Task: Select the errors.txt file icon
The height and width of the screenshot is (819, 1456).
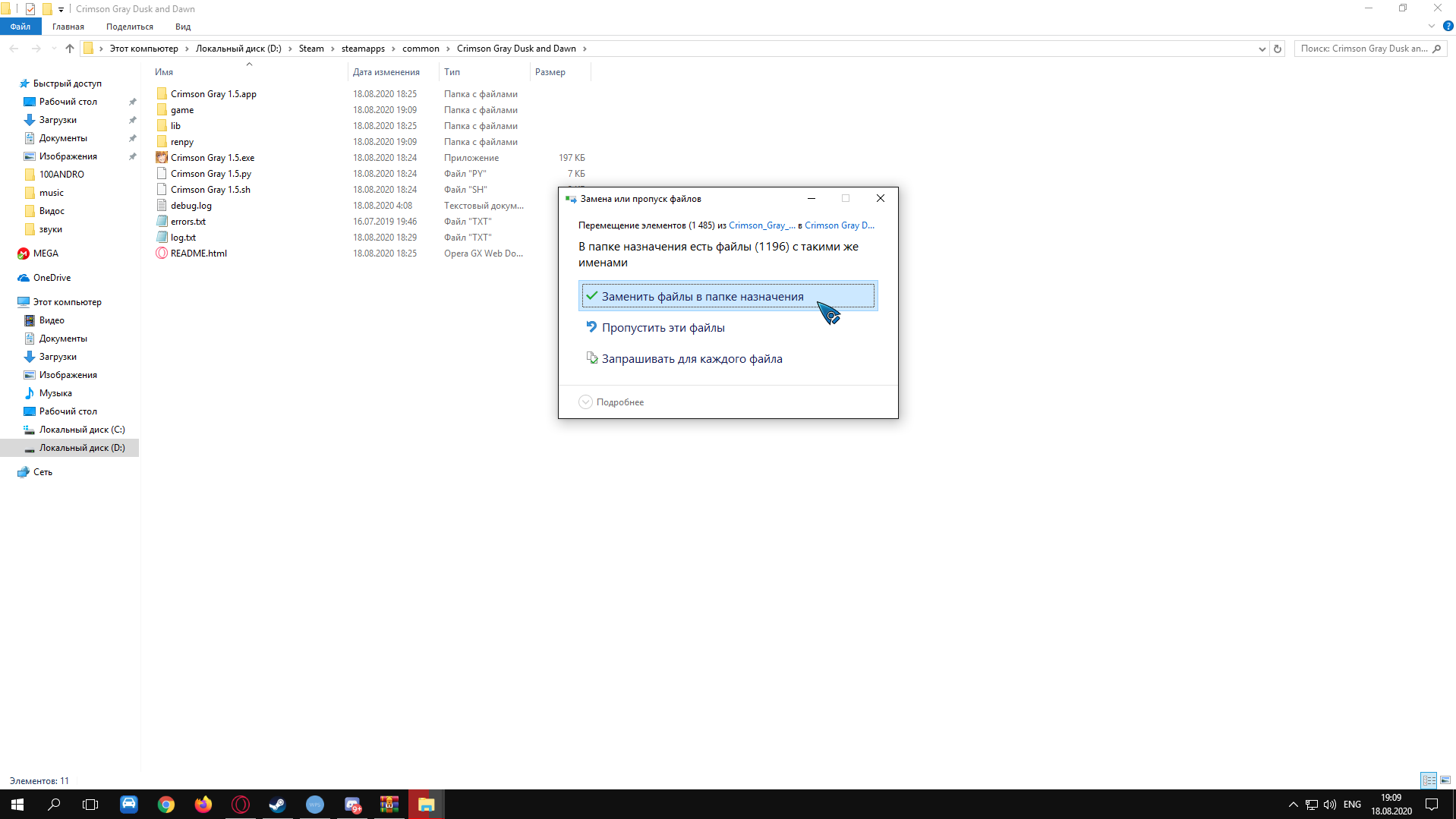Action: click(162, 222)
